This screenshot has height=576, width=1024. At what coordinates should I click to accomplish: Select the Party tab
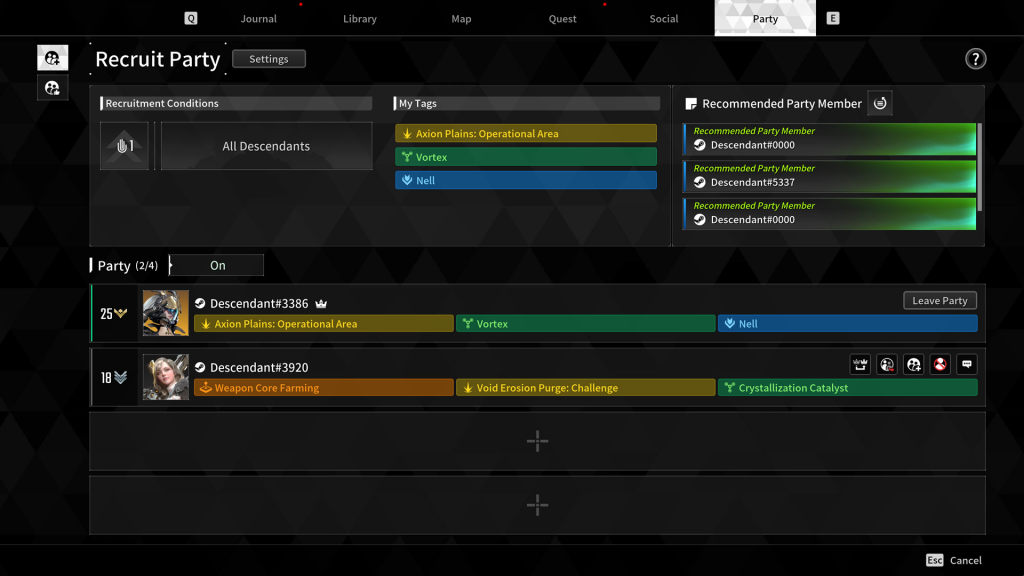[x=765, y=18]
